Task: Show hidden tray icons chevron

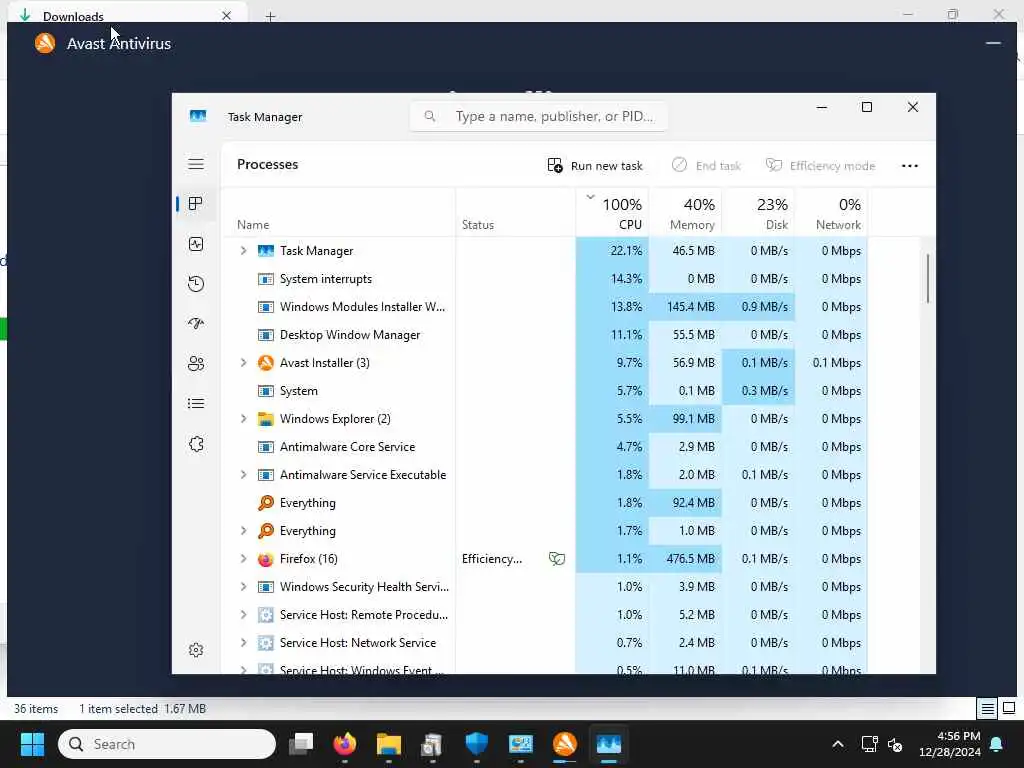Action: point(838,744)
